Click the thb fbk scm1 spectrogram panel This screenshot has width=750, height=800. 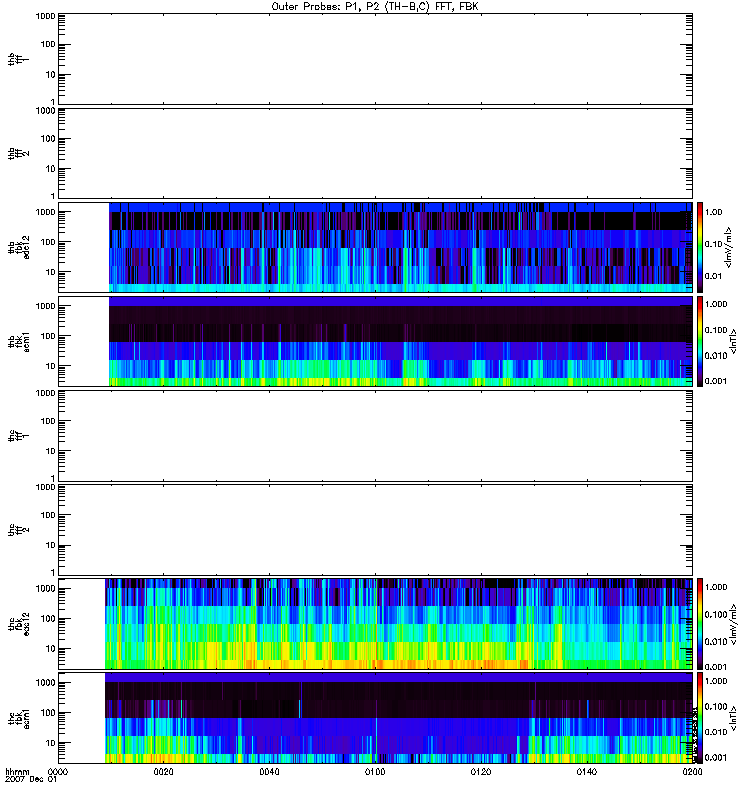(x=376, y=341)
